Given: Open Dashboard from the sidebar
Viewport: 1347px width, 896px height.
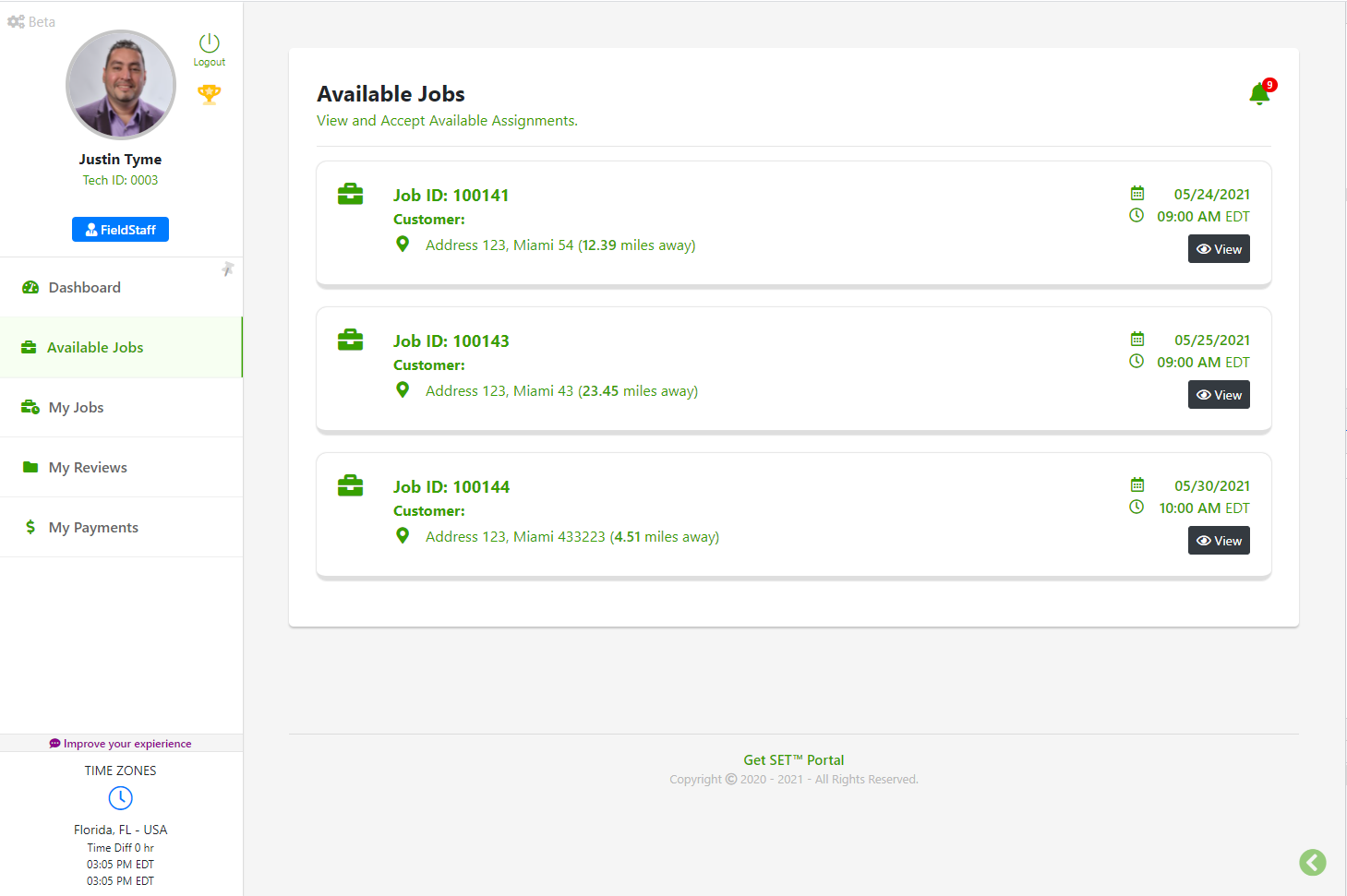Looking at the screenshot, I should pyautogui.click(x=84, y=288).
